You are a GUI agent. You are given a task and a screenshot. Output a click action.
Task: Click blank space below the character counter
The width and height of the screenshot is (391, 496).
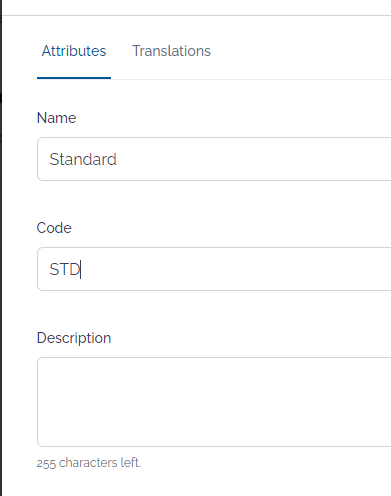(x=214, y=483)
